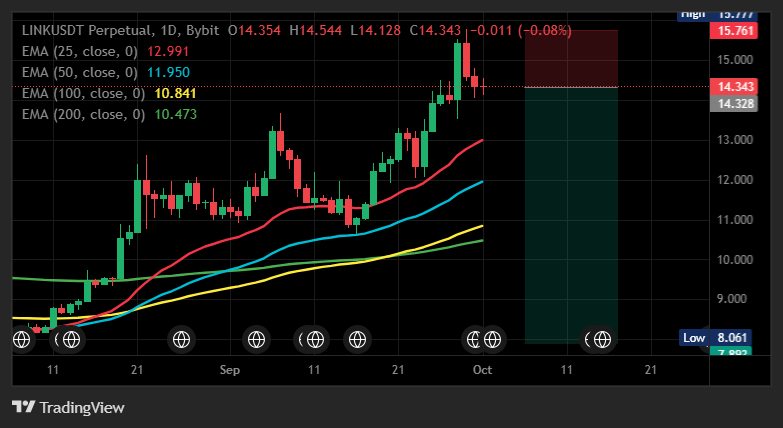Open the globe event icon just right of Sep
This screenshot has width=783, height=428.
256,340
